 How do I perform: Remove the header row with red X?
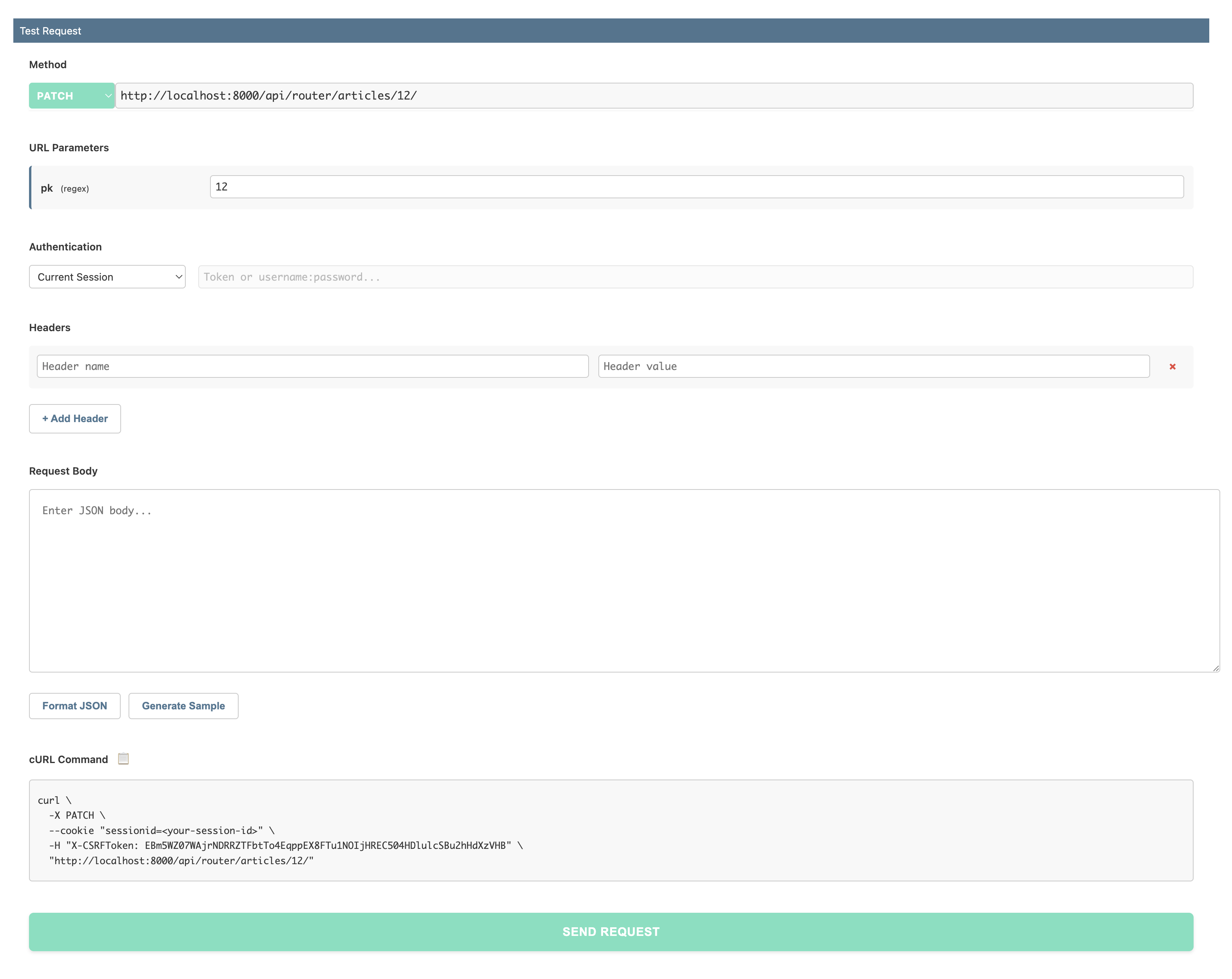(x=1172, y=366)
